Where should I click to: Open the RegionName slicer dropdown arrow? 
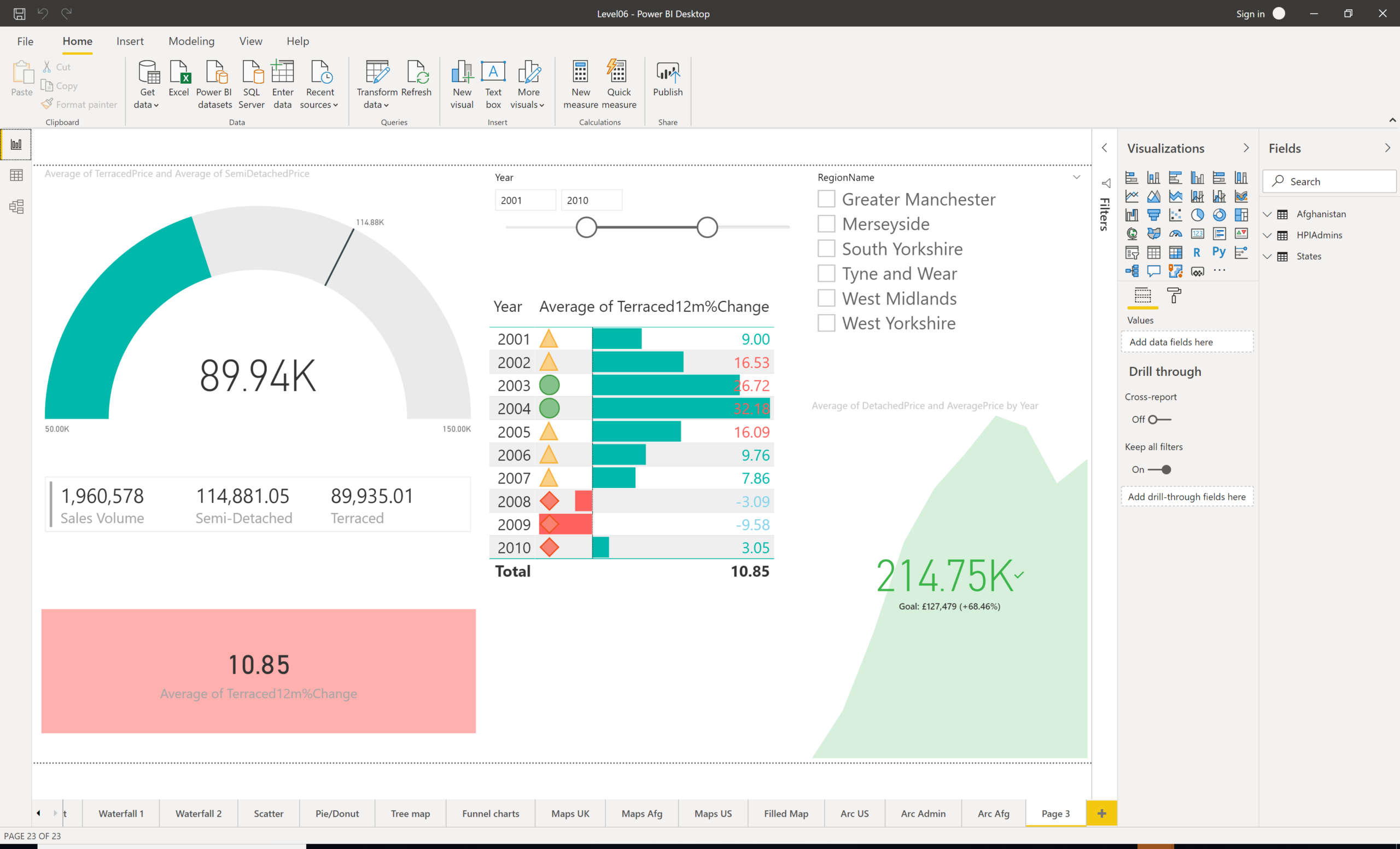[1076, 177]
